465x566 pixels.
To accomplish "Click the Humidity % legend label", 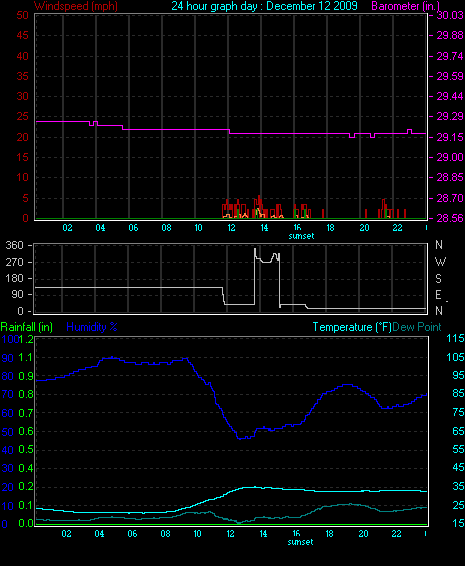I will pos(92,327).
